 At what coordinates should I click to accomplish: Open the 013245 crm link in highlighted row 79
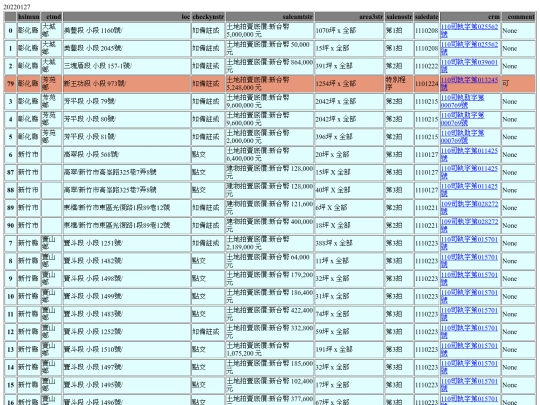coord(469,83)
